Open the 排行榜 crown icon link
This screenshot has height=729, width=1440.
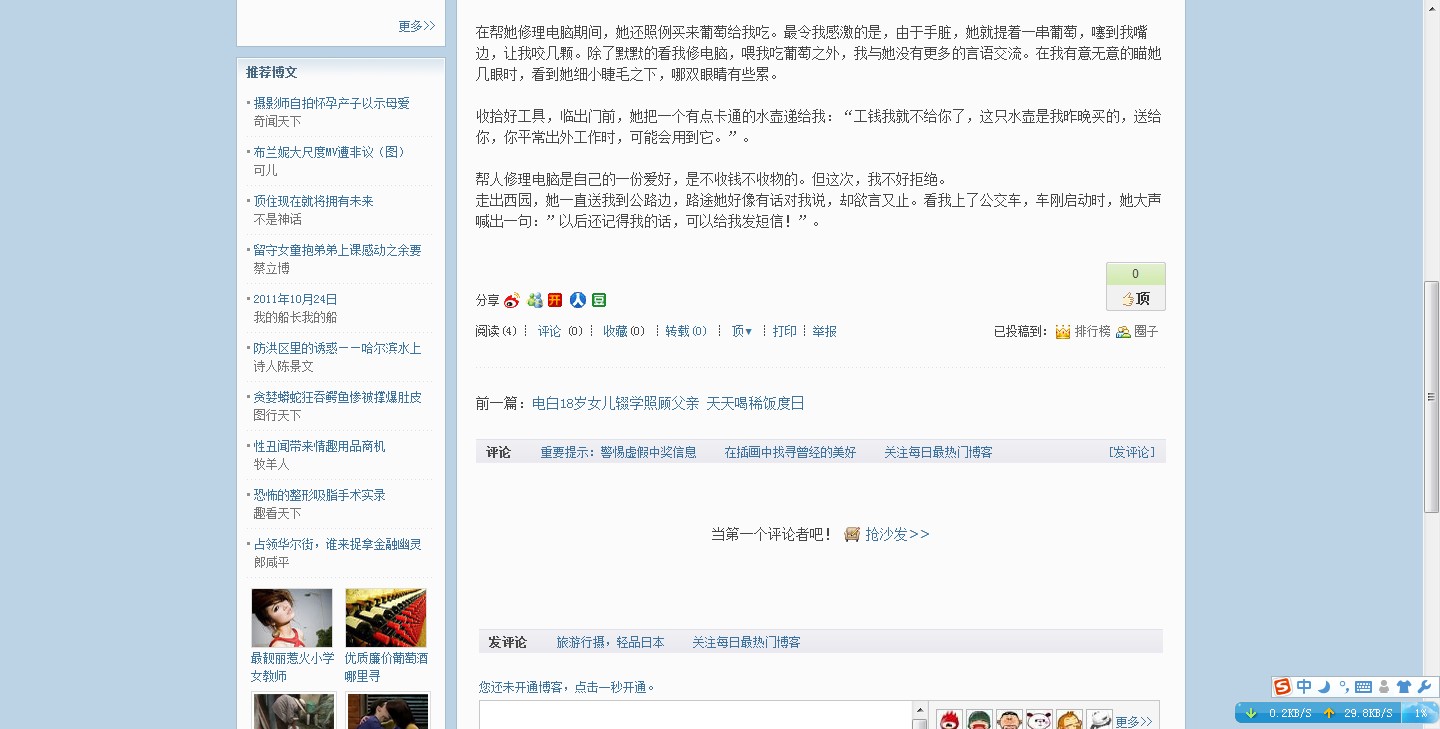coord(1063,331)
